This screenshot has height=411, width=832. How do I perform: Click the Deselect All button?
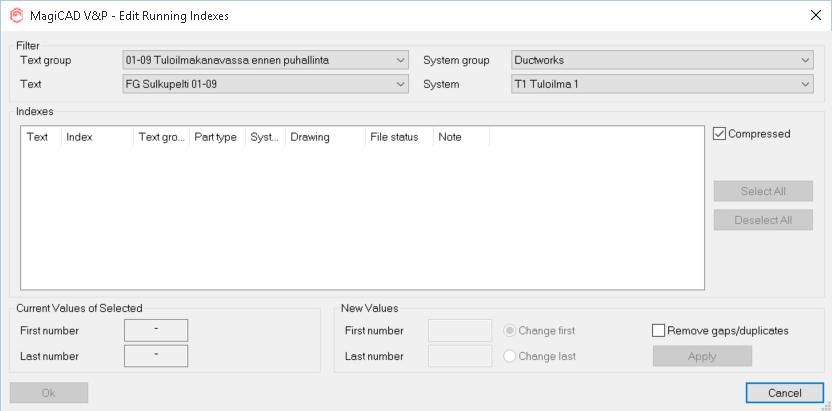(x=763, y=220)
